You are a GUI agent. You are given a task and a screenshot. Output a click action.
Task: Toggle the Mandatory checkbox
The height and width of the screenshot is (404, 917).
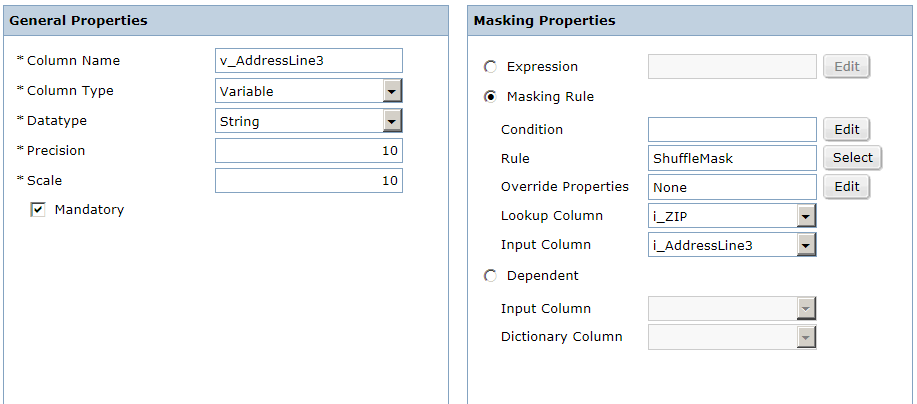(38, 210)
